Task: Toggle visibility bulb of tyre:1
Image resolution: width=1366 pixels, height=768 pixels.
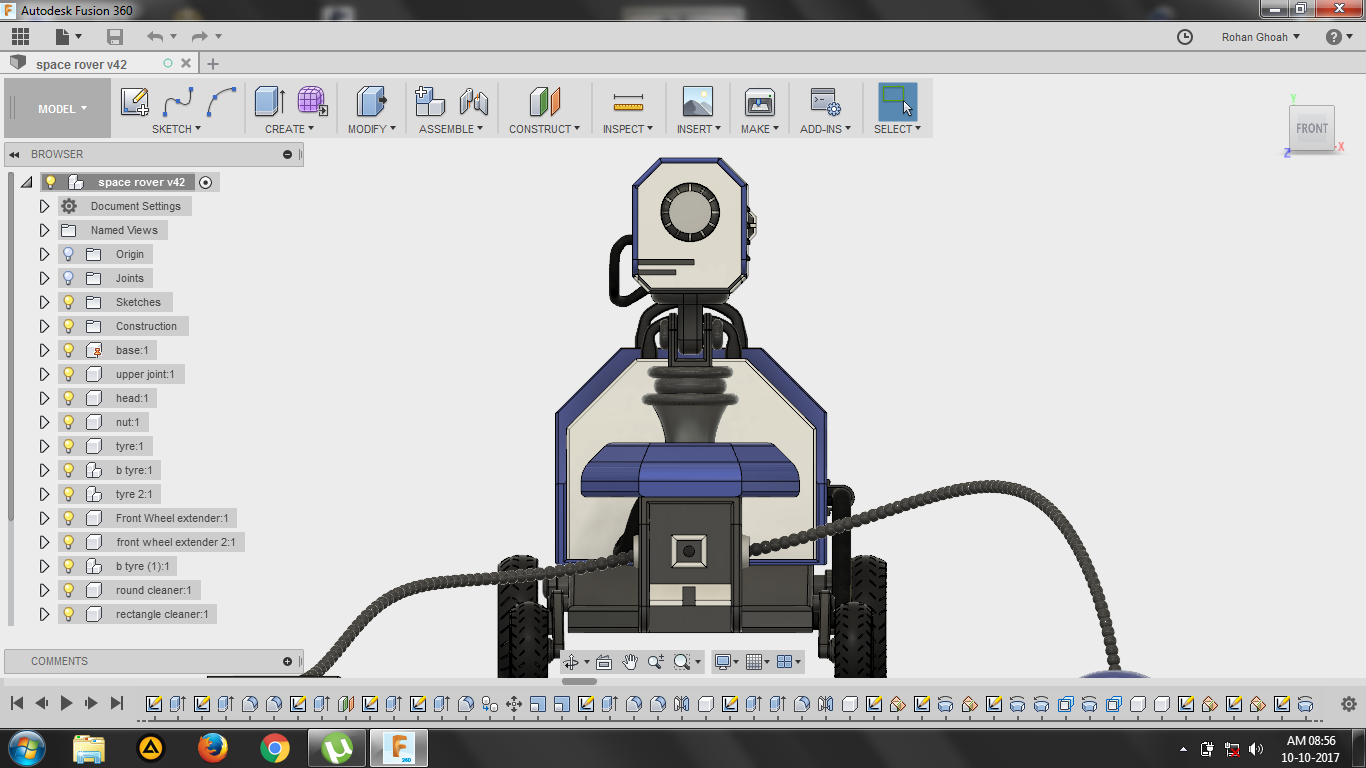Action: [68, 446]
